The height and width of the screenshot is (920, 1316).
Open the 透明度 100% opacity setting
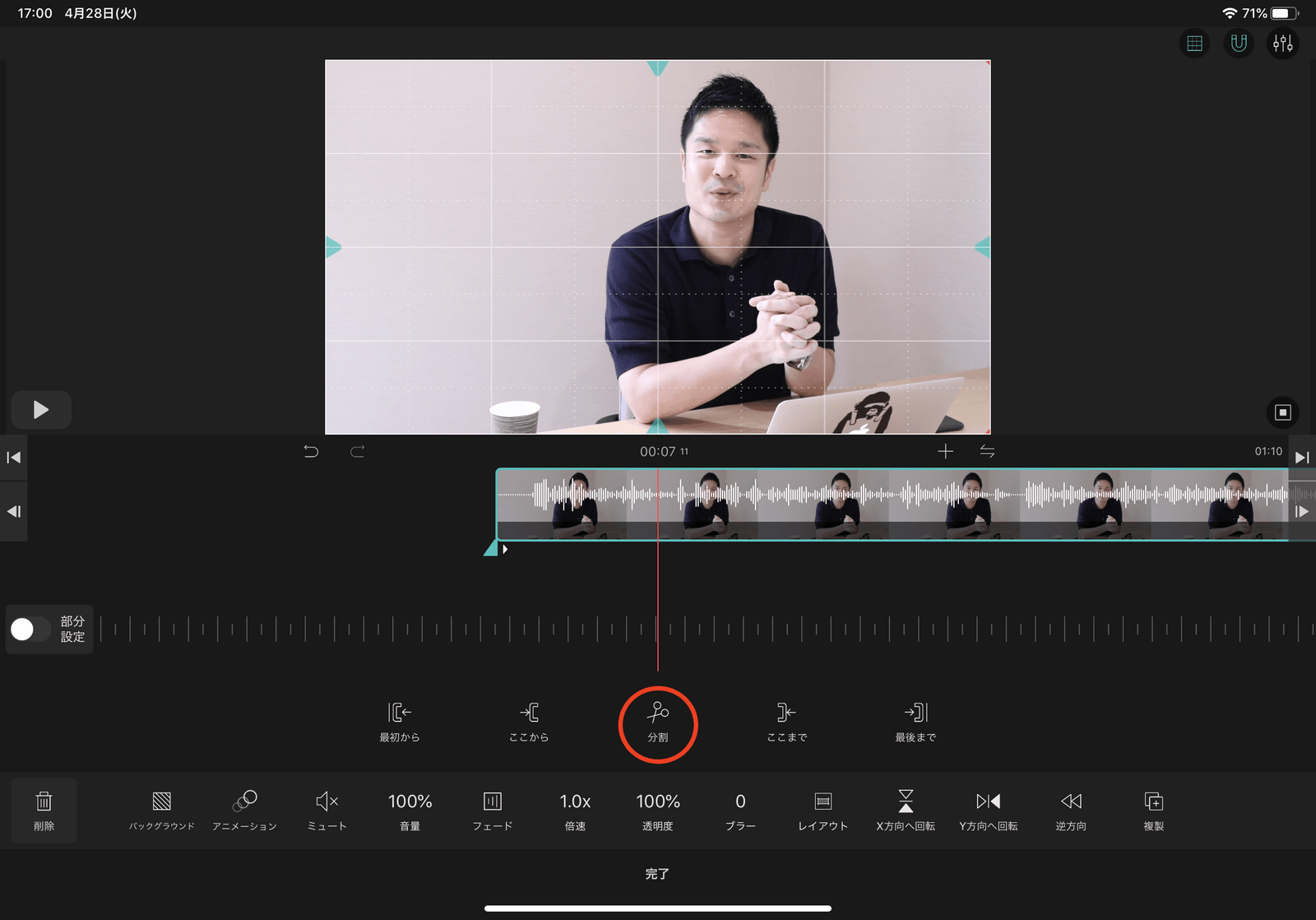coord(658,811)
